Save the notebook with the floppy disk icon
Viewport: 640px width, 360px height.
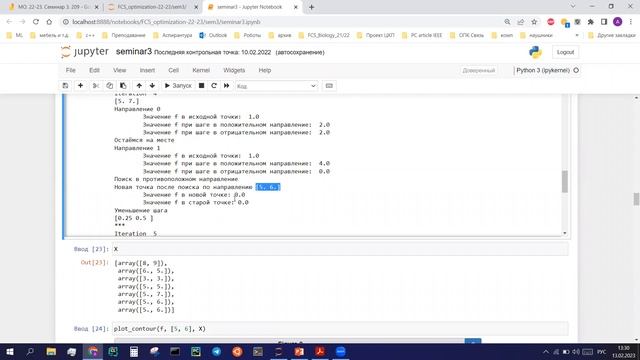click(x=65, y=86)
